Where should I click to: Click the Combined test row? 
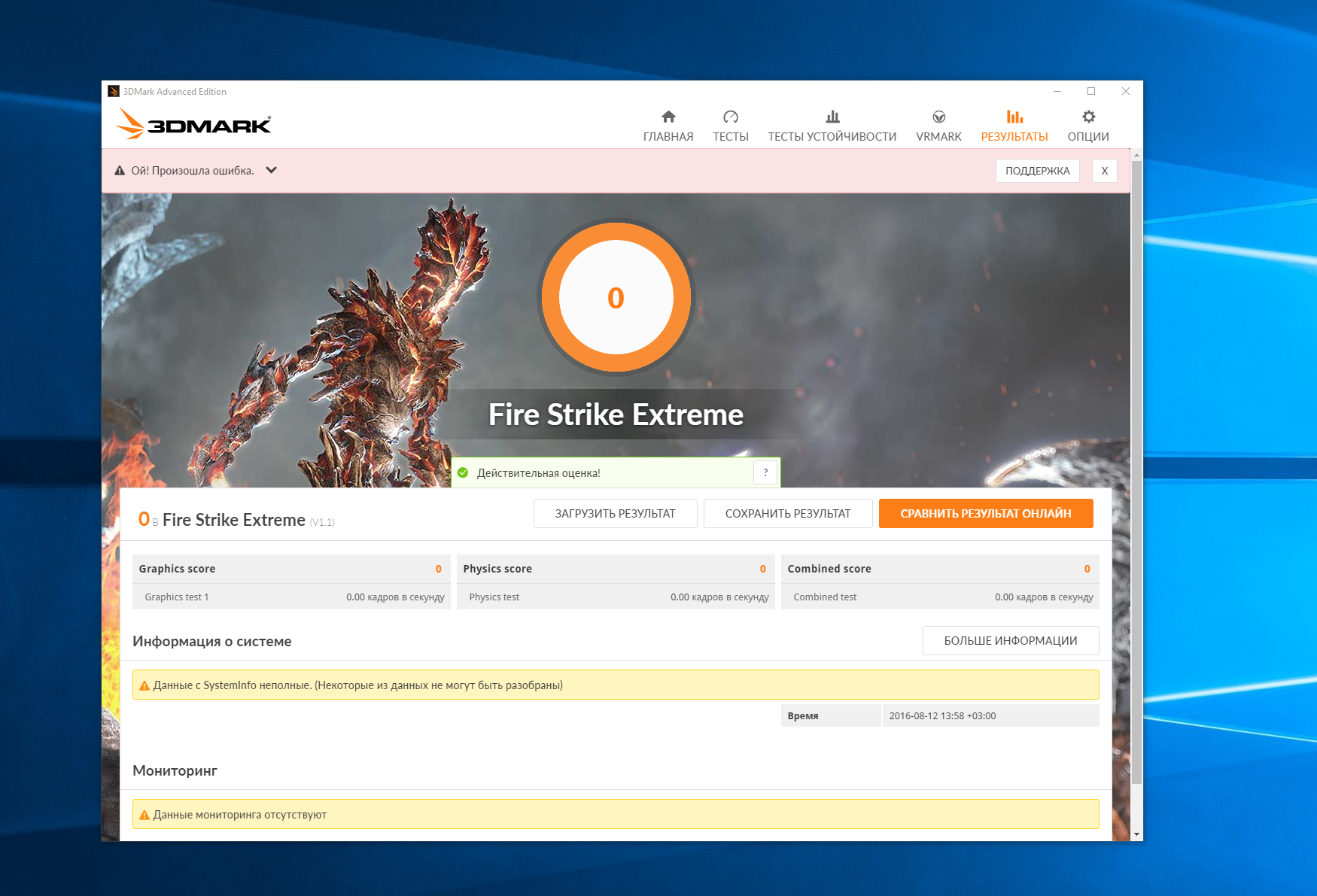941,597
